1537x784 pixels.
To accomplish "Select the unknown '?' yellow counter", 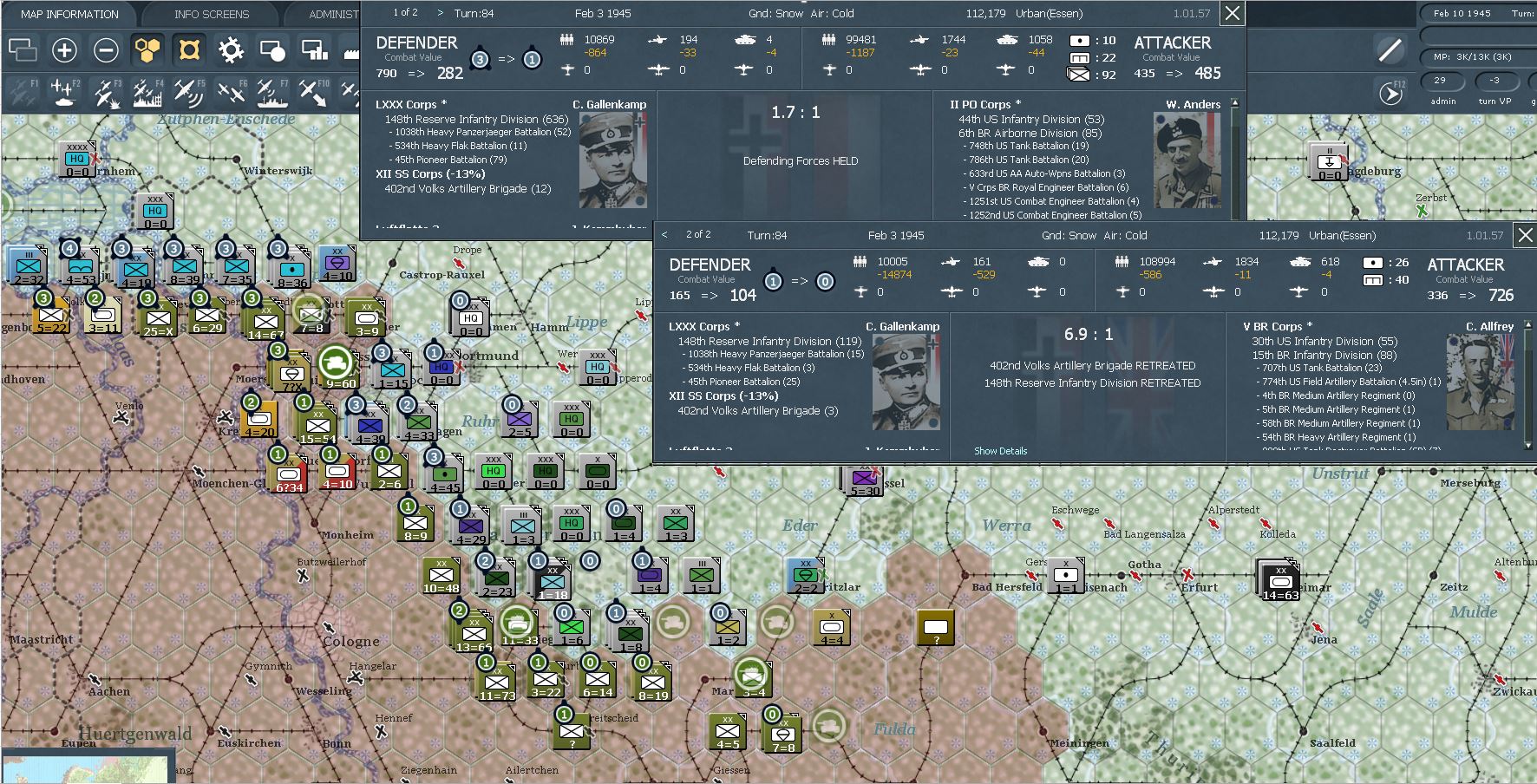I will (x=936, y=628).
